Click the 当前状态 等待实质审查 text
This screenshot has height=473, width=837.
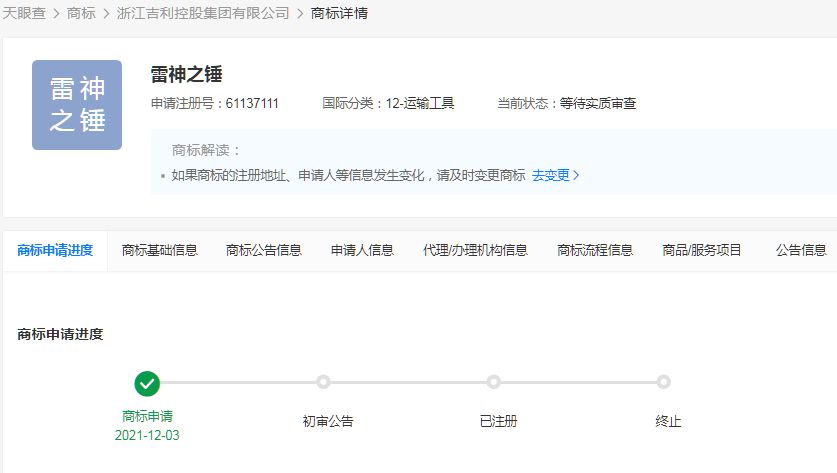click(566, 103)
